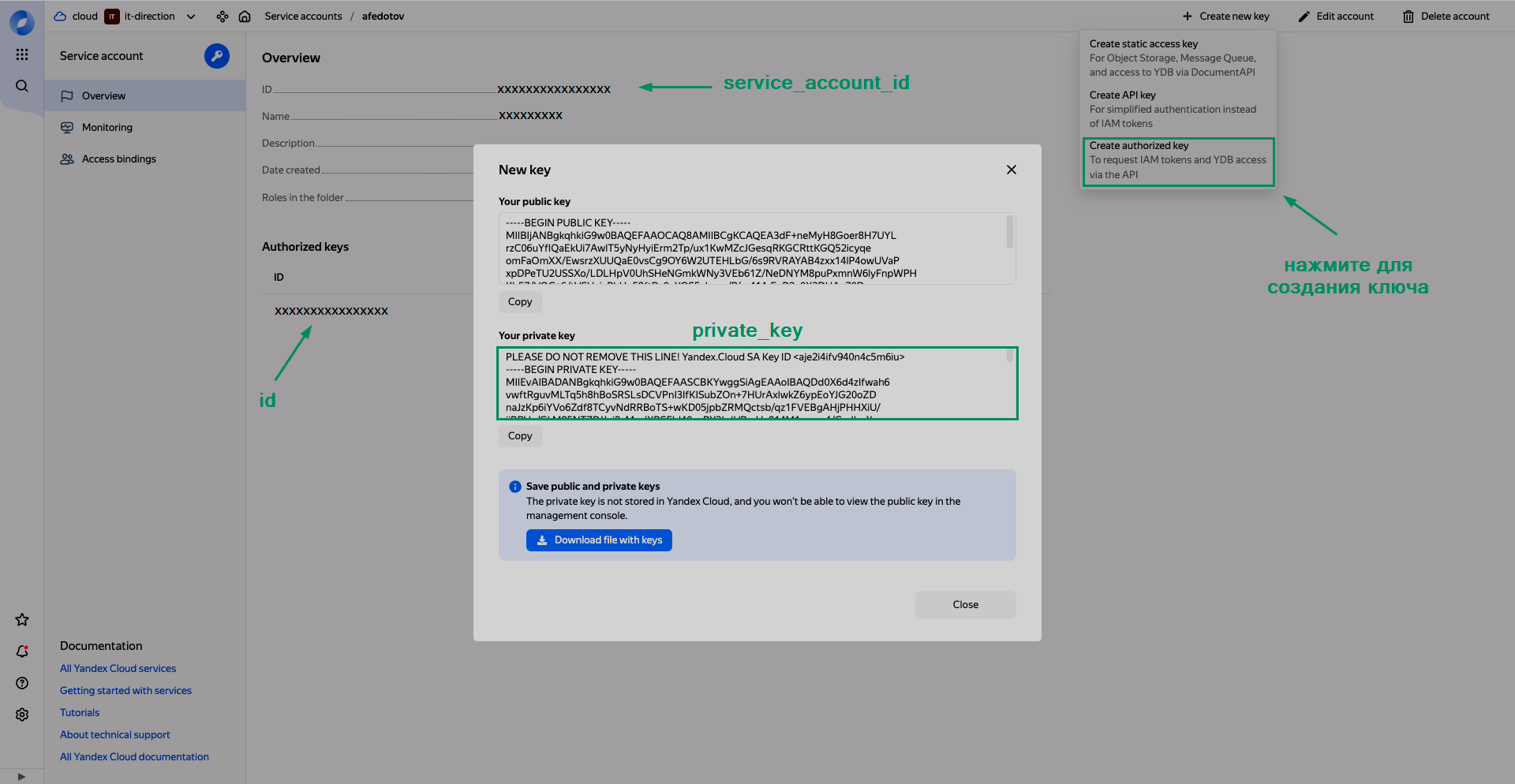1515x784 pixels.
Task: Expand the left rail with the play arrow
Action: [x=21, y=777]
